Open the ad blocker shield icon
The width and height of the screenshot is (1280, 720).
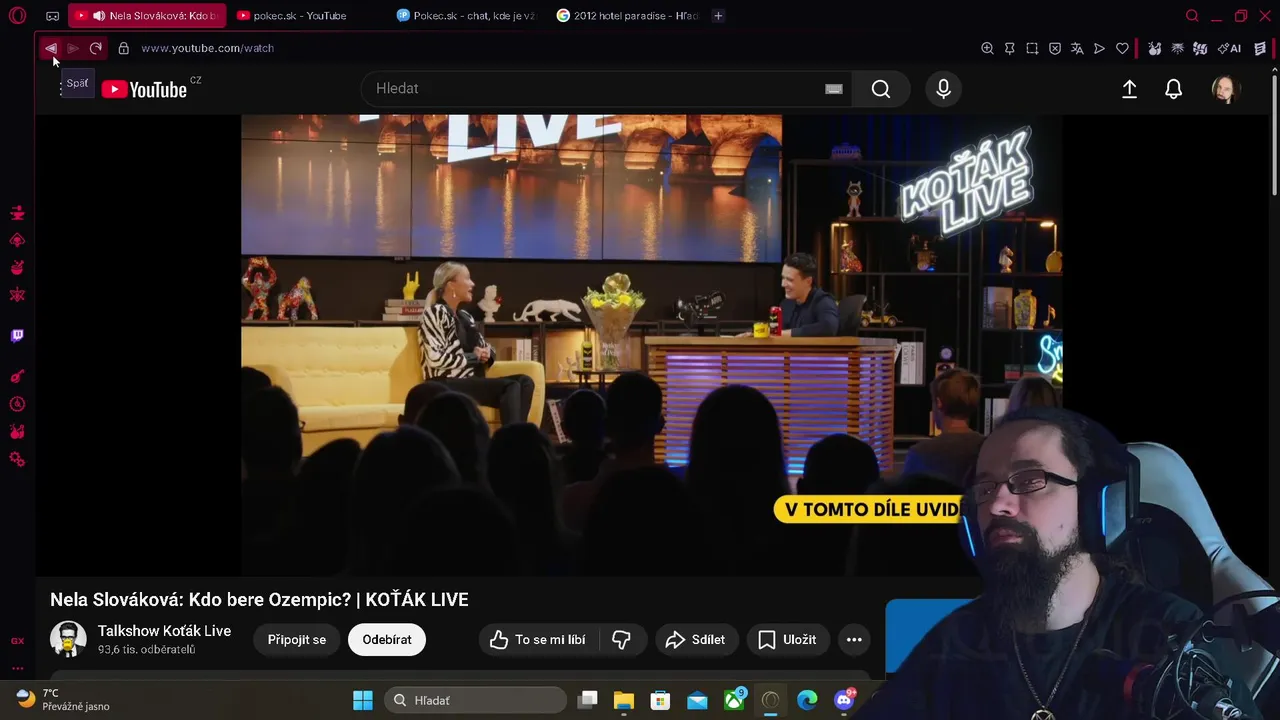(x=1055, y=48)
